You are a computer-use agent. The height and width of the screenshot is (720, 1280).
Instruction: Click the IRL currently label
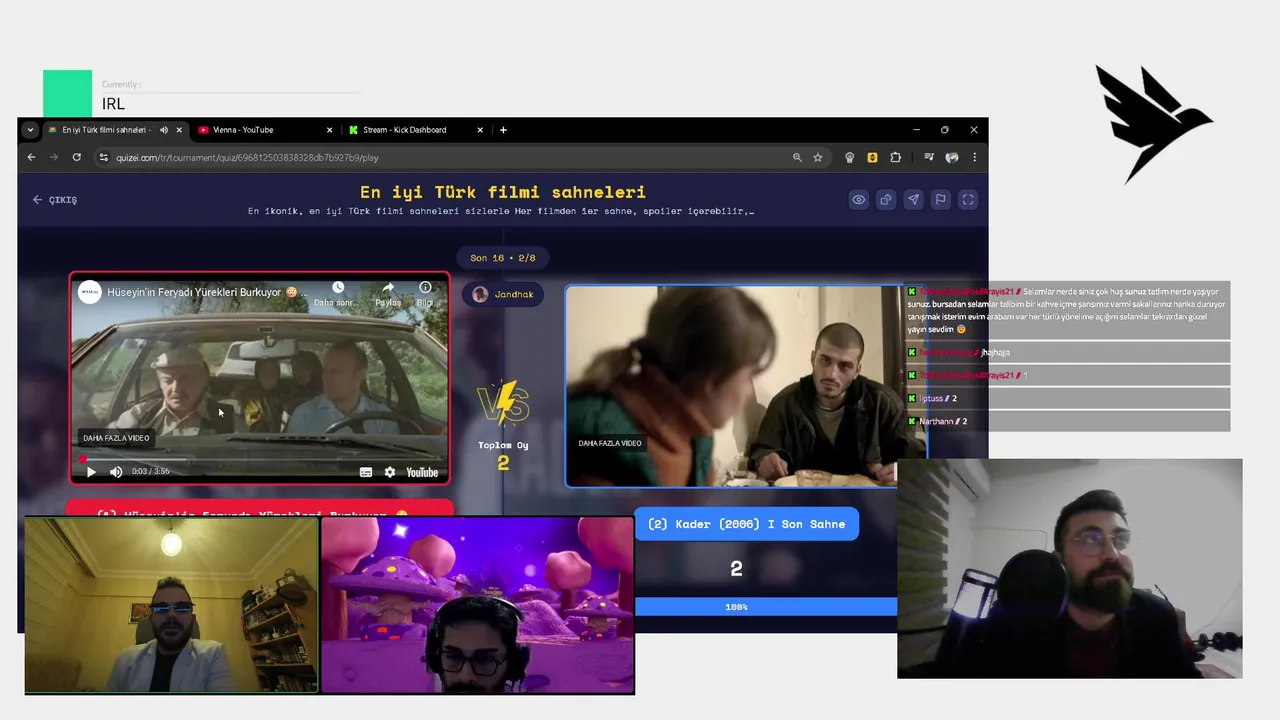pos(113,104)
